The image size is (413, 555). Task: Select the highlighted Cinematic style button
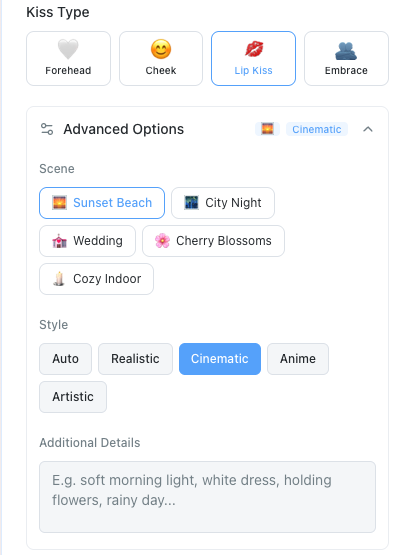(x=220, y=359)
